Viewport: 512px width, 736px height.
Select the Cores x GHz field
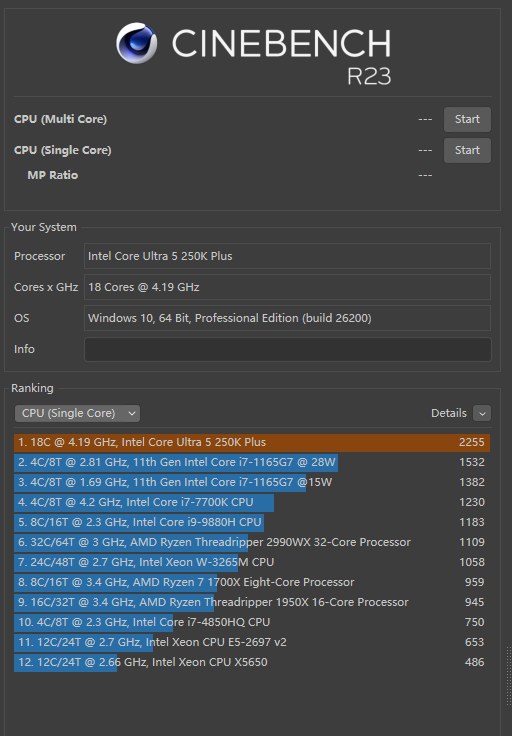point(287,287)
